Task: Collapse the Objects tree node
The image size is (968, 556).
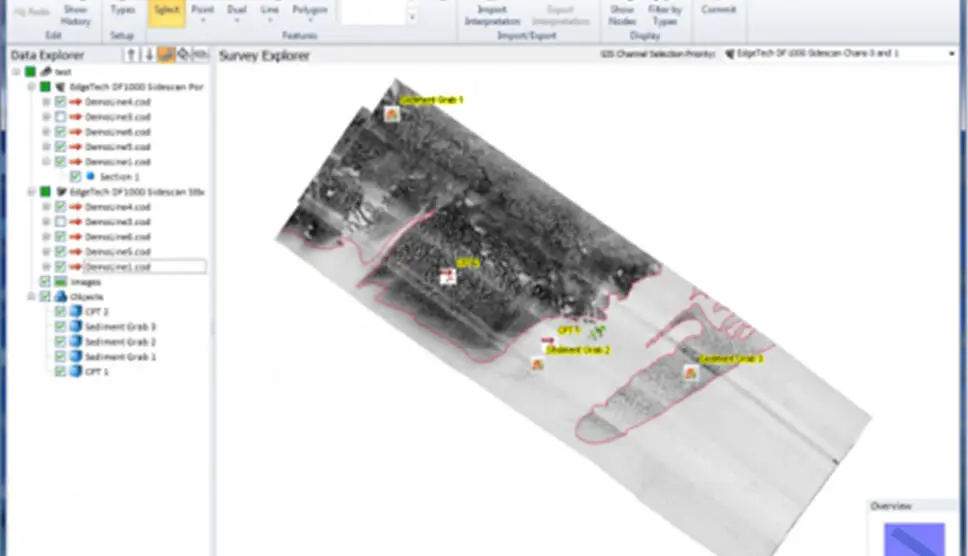Action: [x=31, y=297]
